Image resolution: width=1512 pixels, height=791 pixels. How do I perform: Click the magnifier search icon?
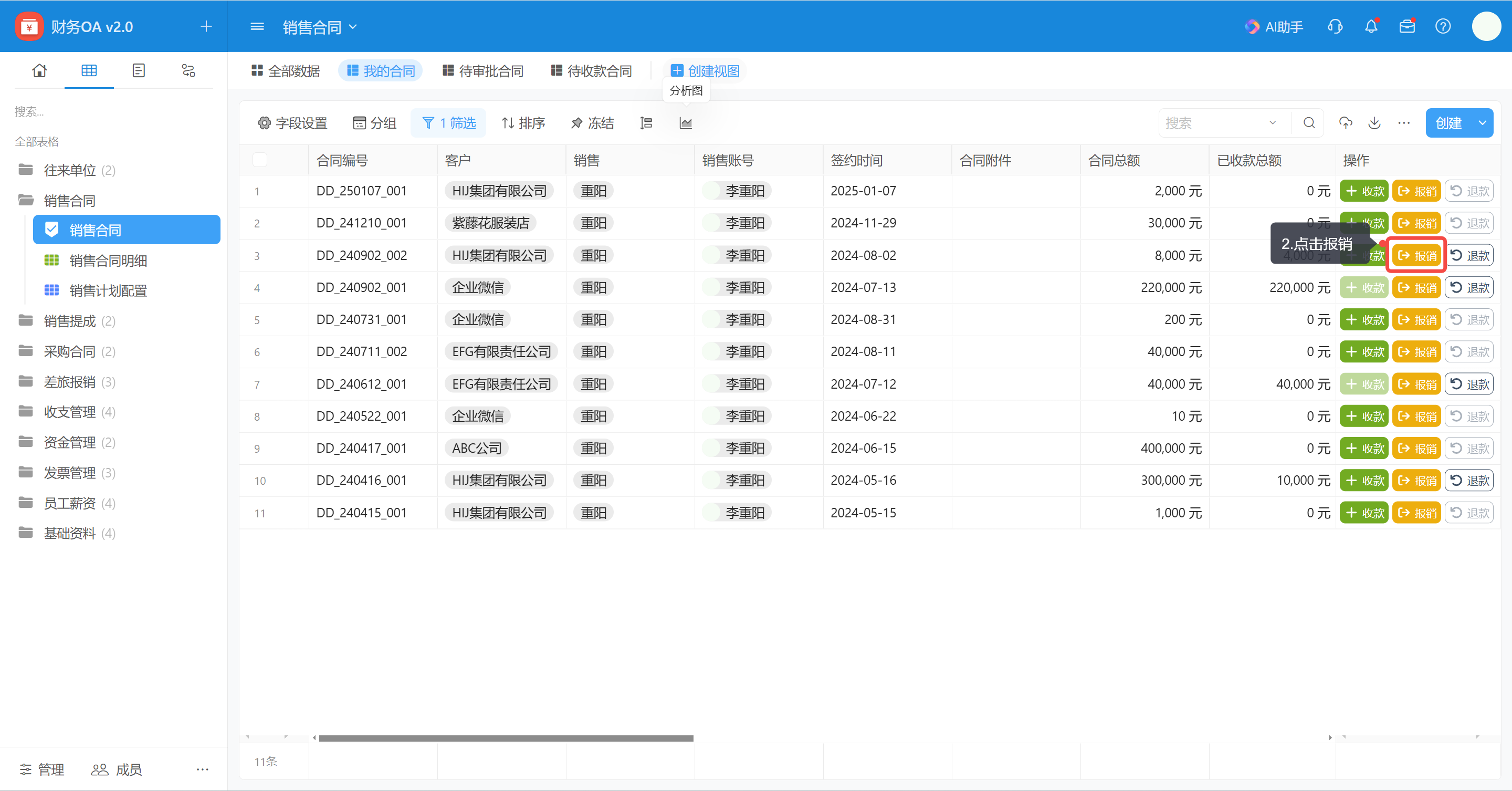pyautogui.click(x=1309, y=123)
